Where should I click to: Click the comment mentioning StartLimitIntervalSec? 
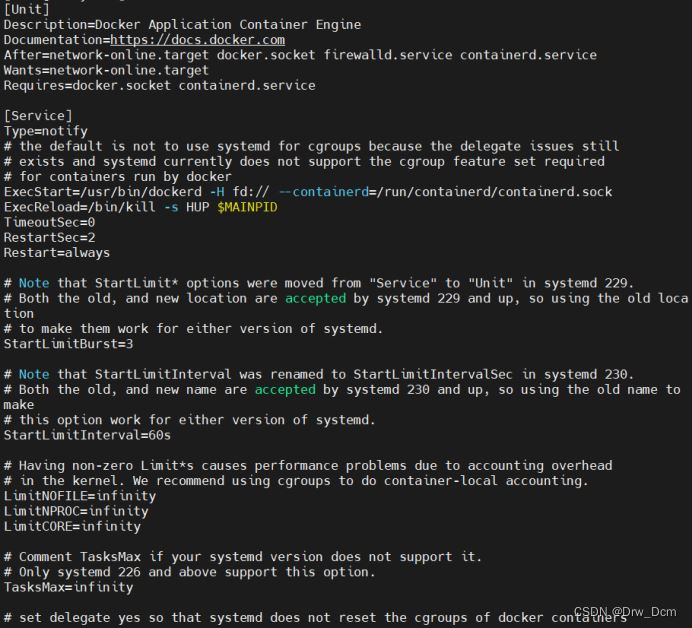319,375
